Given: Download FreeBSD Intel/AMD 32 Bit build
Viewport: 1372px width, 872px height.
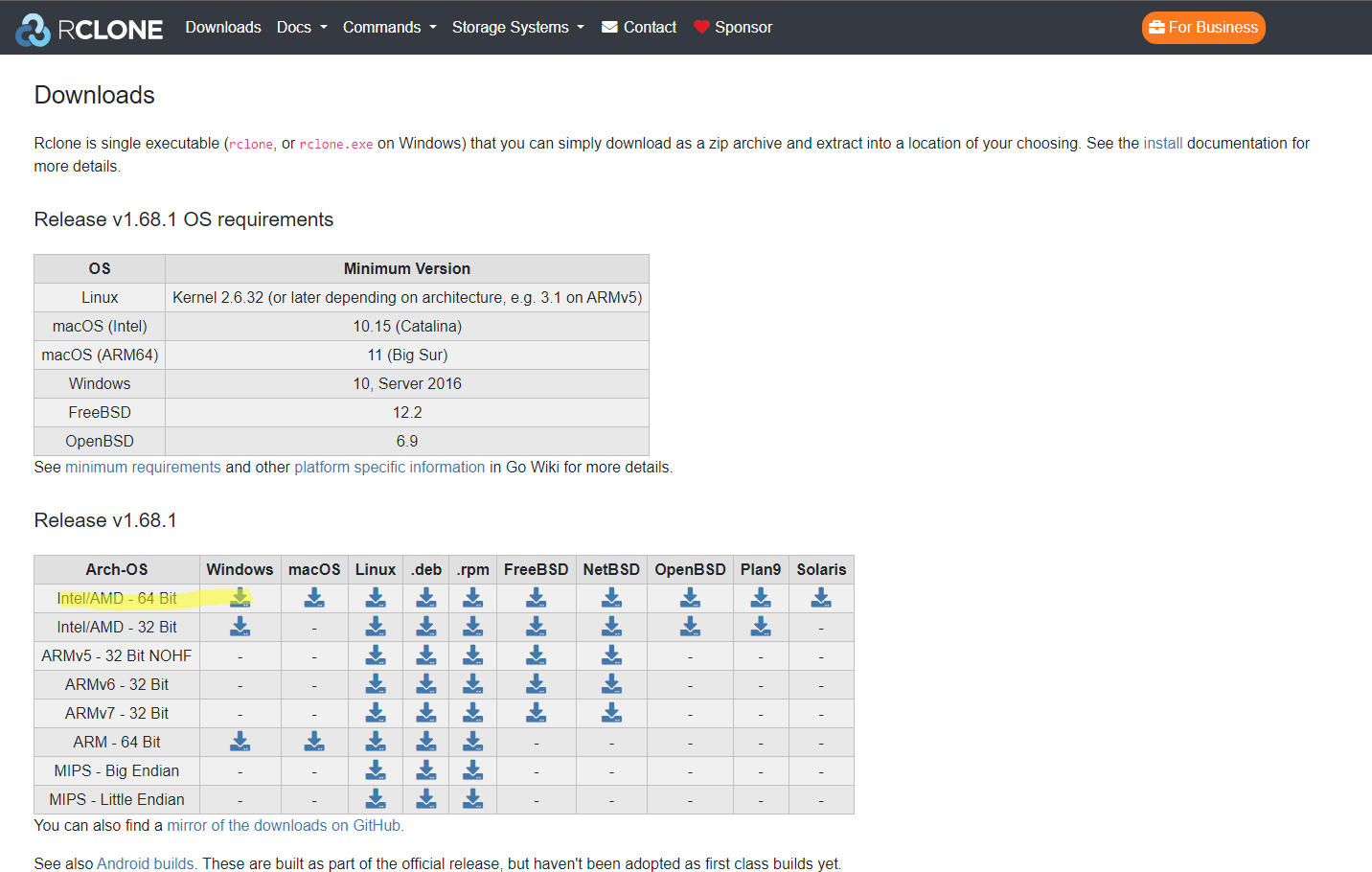Looking at the screenshot, I should click(x=537, y=627).
